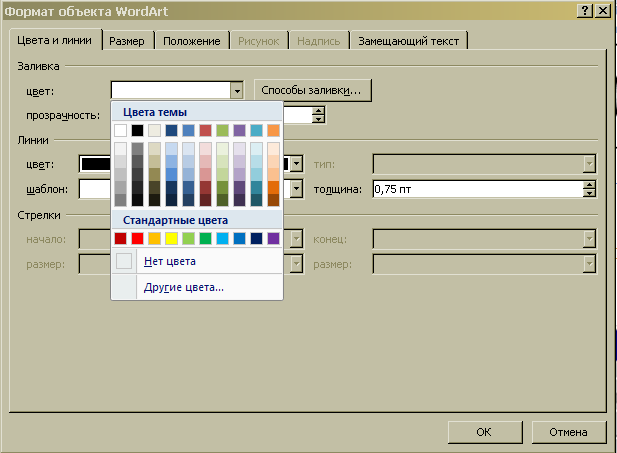Screen dimensions: 617x453
Task: Select the Цвета и линии tab
Action: click(55, 40)
